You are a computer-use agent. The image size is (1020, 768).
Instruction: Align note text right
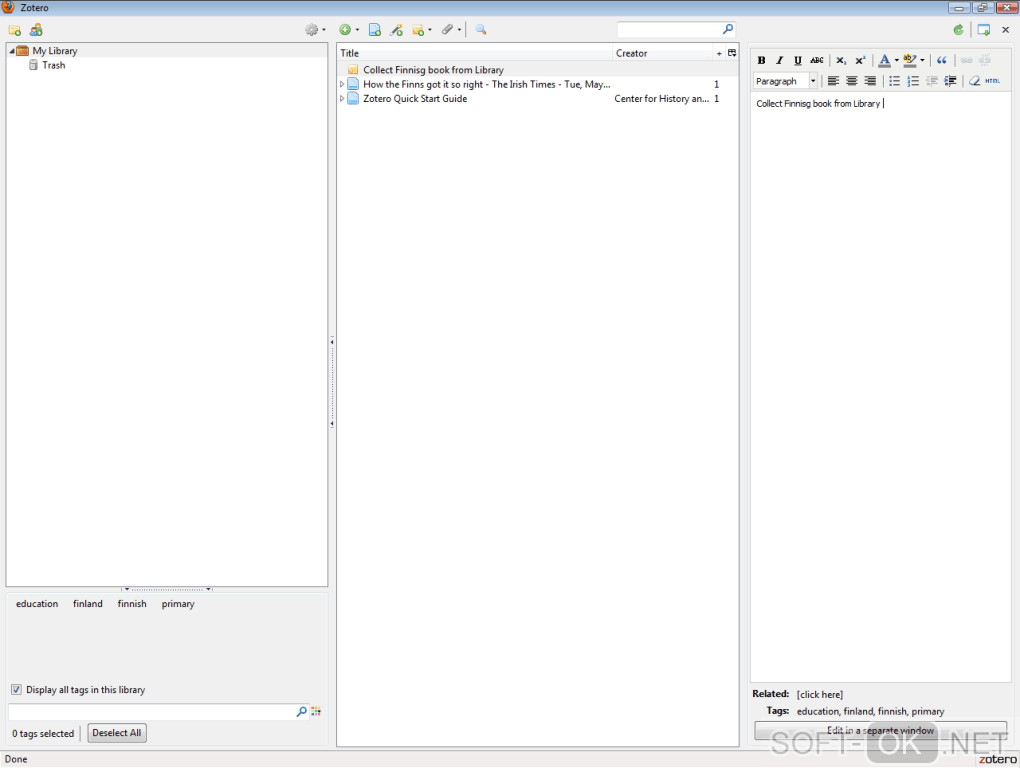pos(870,81)
